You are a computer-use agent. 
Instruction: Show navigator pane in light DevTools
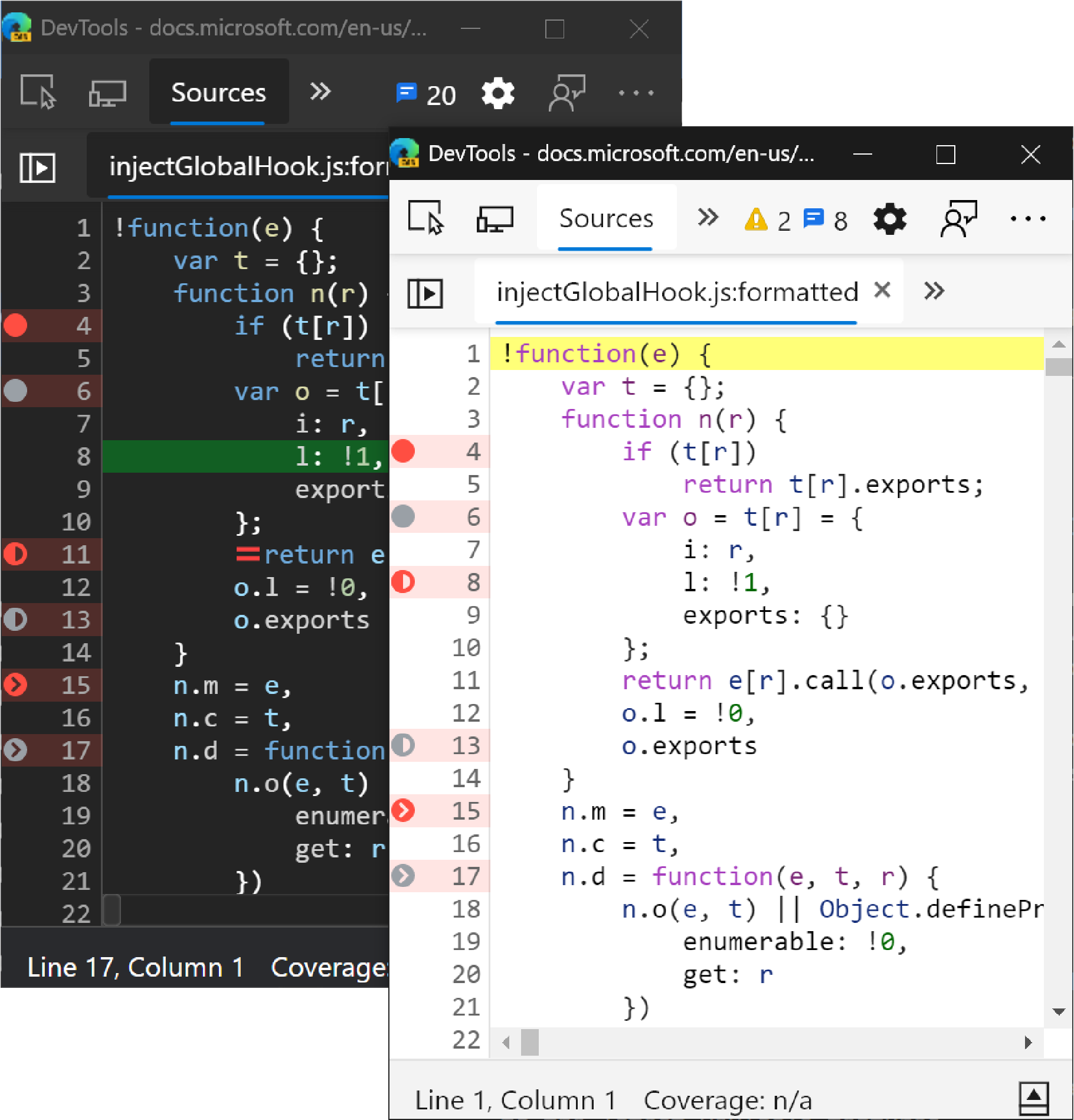click(x=425, y=293)
